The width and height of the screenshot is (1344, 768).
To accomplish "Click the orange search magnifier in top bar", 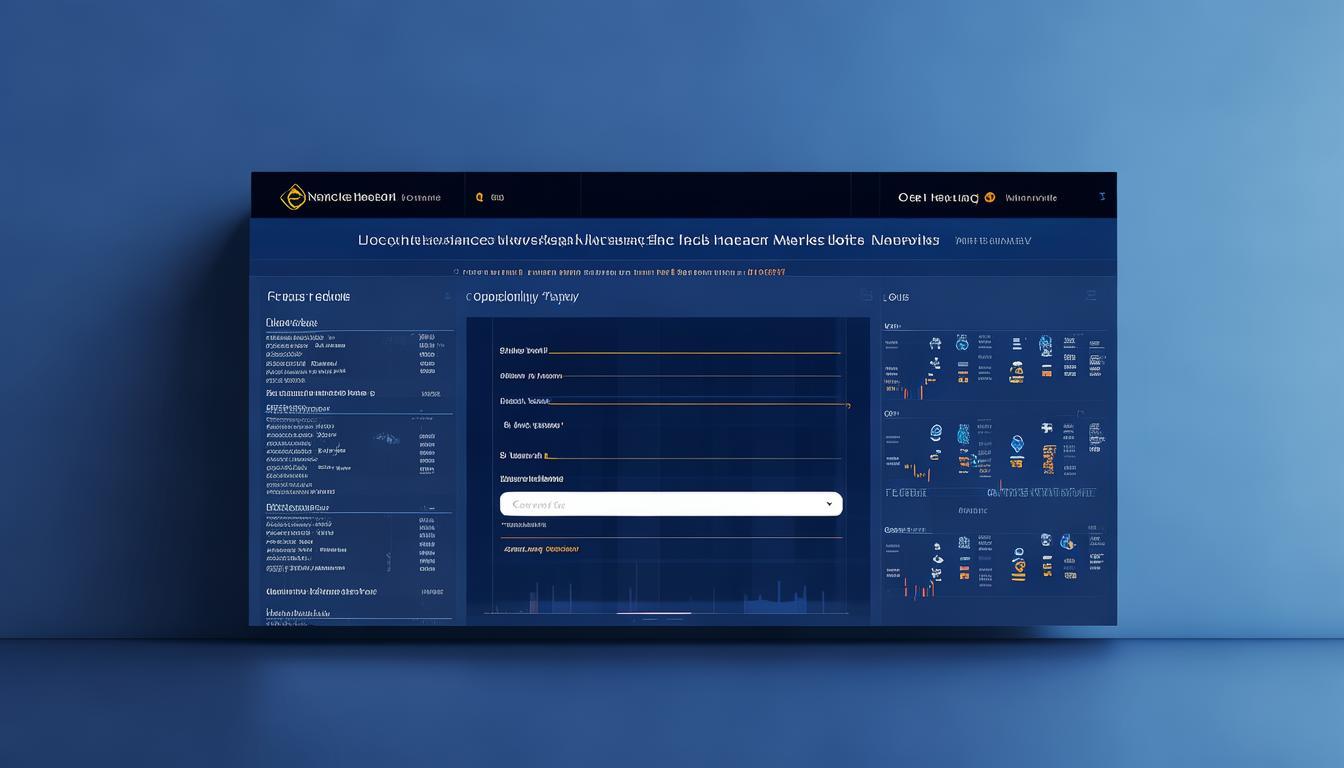I will coord(480,198).
